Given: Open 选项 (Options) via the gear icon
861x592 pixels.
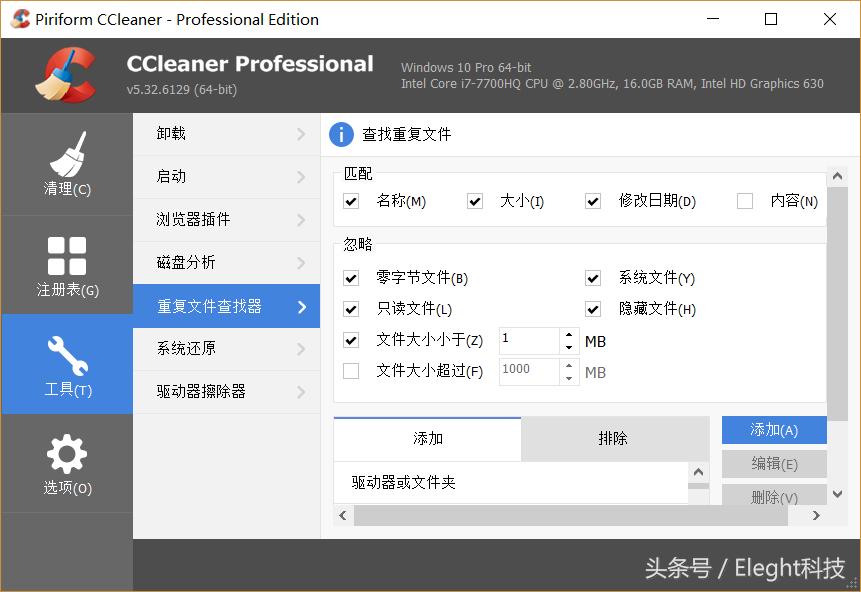Looking at the screenshot, I should 66,452.
